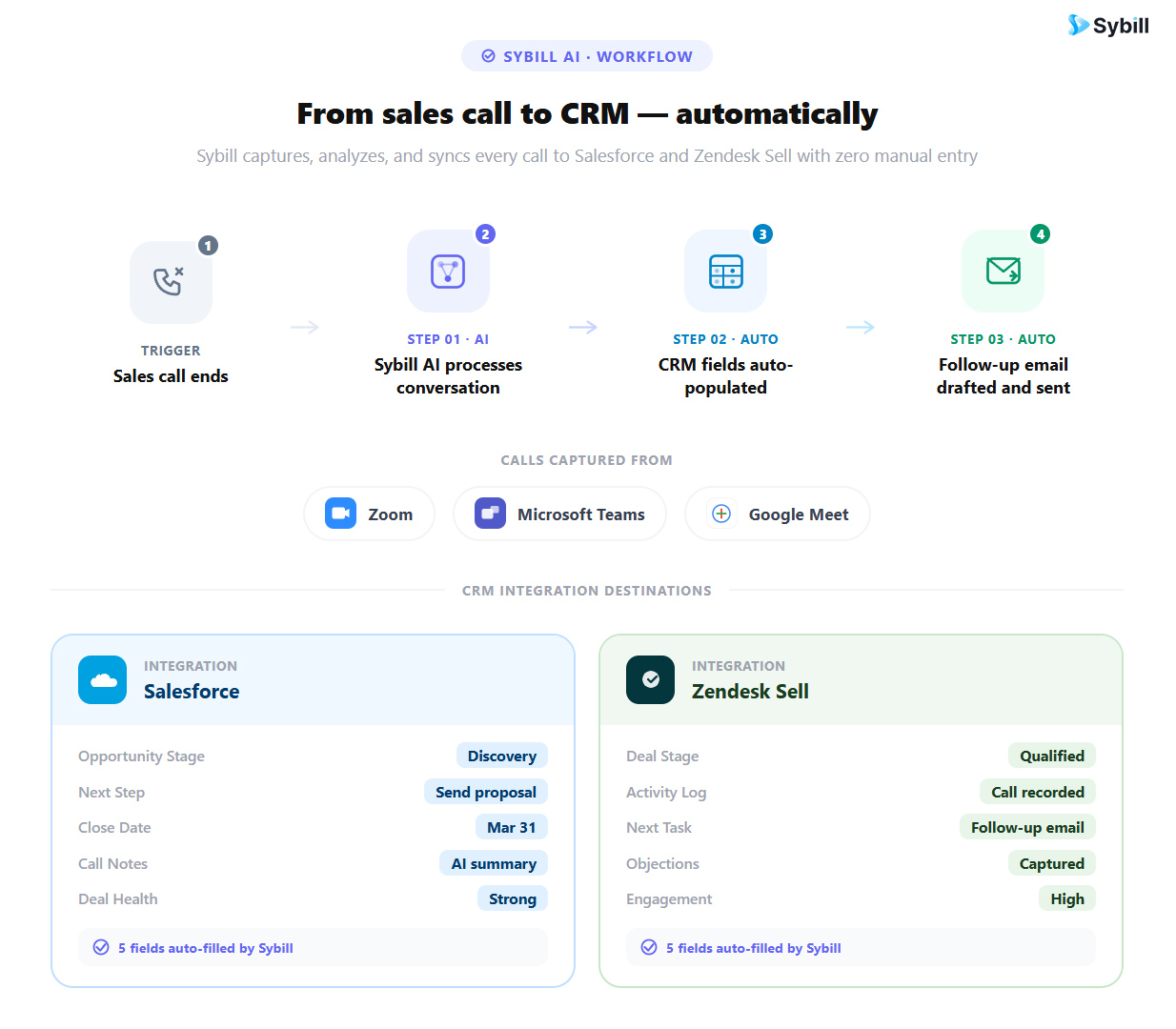Viewport: 1176px width, 1029px height.
Task: Click the Zendesk Sell check icon
Action: pyautogui.click(x=651, y=679)
